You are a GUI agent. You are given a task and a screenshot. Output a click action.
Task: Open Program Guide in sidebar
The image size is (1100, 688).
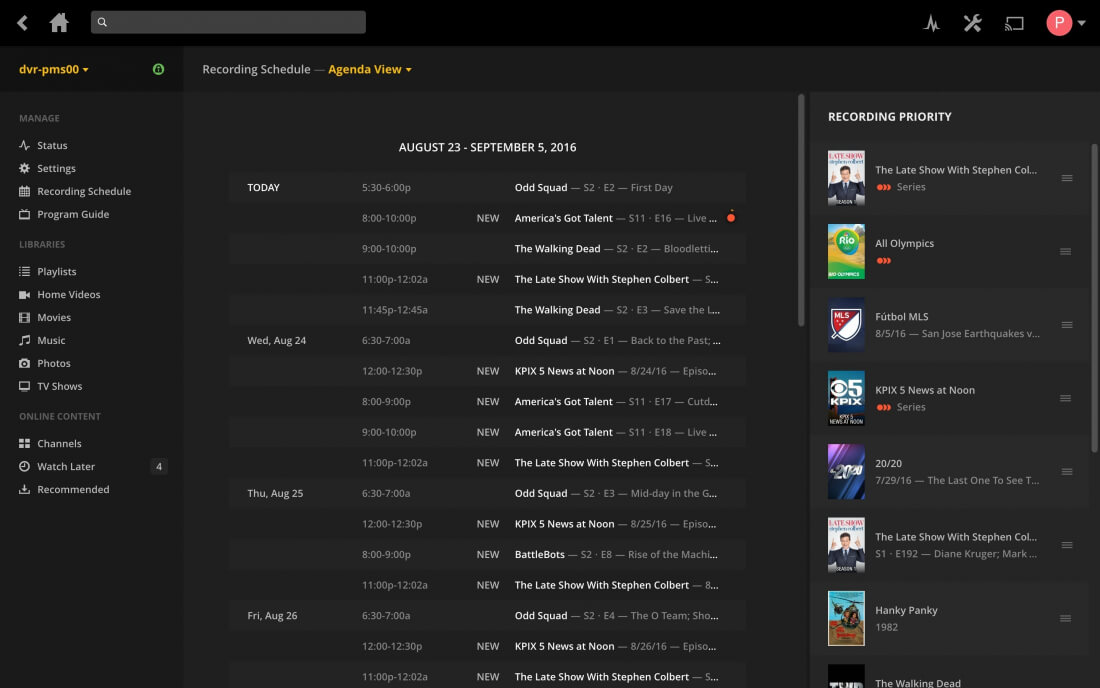73,214
